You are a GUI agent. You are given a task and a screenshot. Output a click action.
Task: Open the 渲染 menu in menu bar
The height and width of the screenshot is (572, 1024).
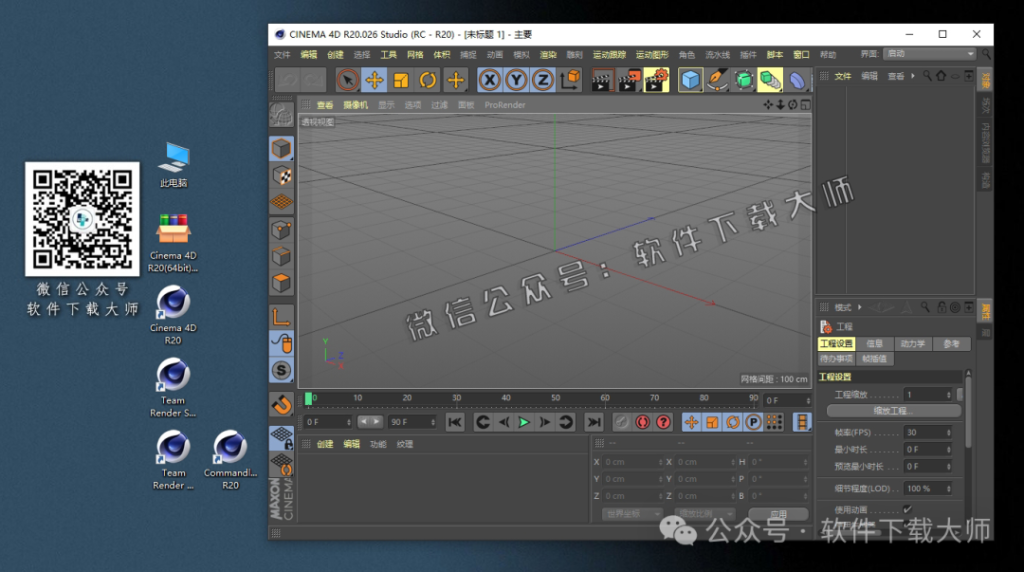(x=548, y=55)
